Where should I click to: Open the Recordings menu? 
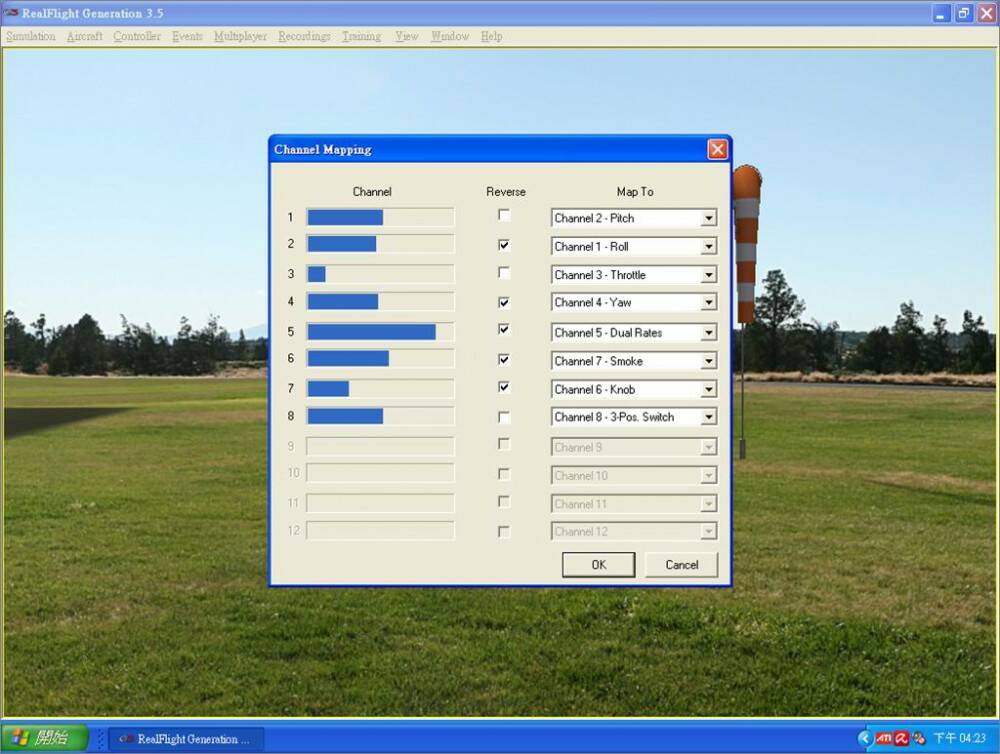tap(304, 36)
